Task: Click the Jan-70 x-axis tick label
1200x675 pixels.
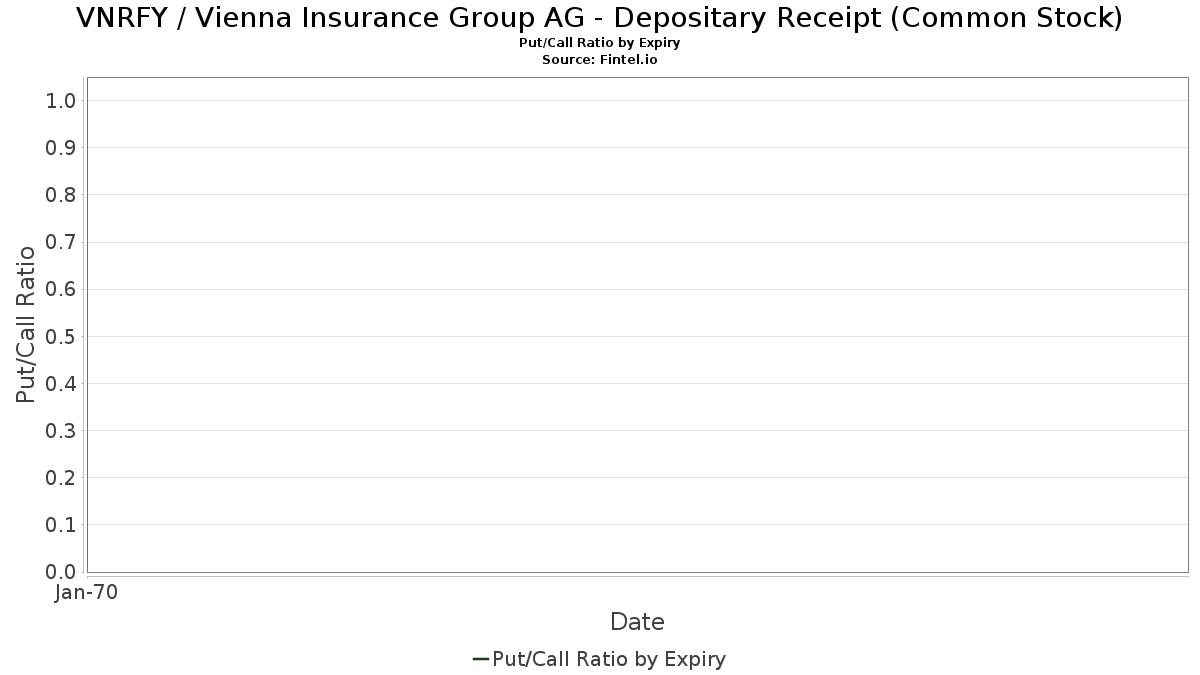Action: coord(87,593)
